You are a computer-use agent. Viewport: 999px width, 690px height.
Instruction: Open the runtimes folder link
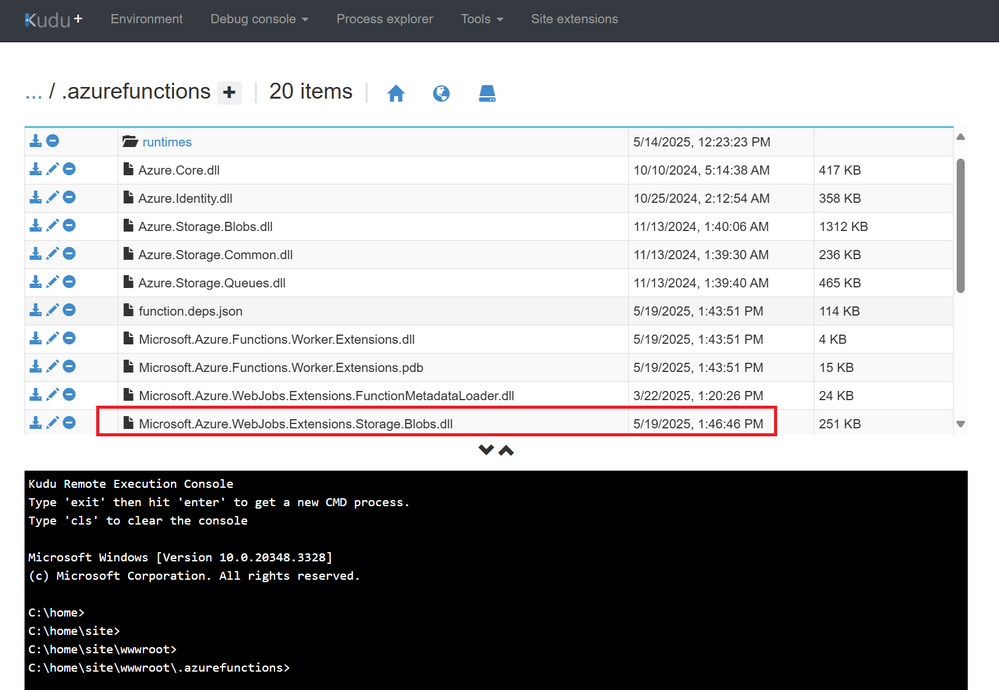coord(167,142)
